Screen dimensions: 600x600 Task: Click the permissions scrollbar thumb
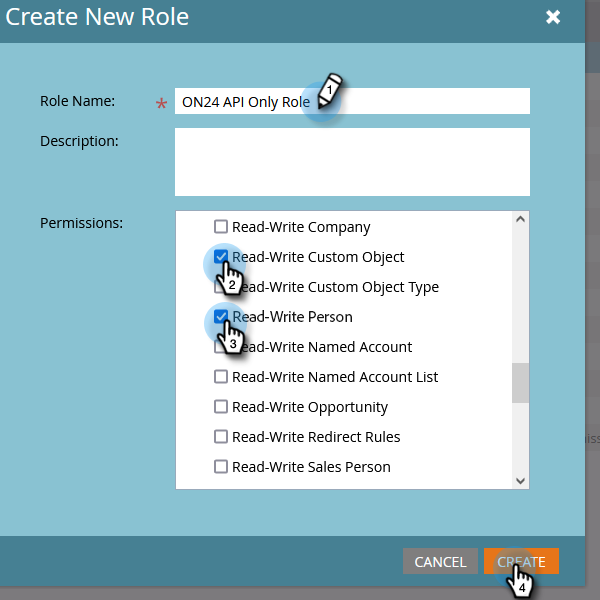520,383
